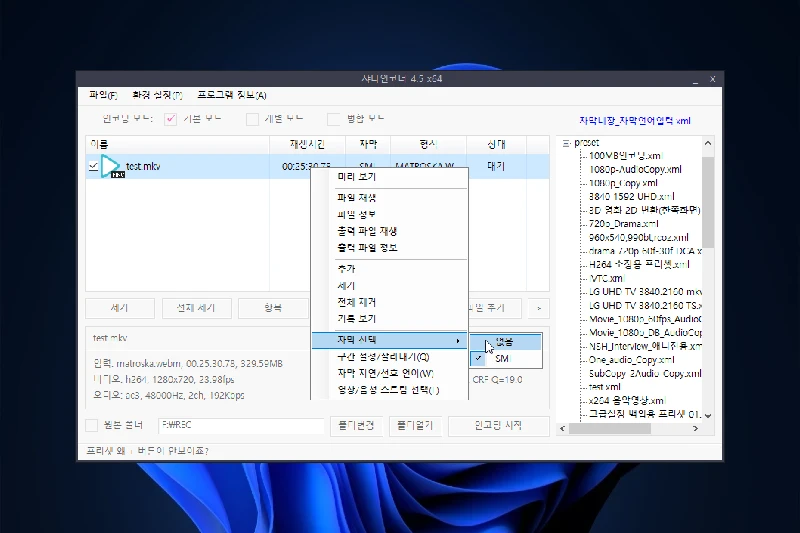
Task: Select the checked SMI submenu item
Action: pyautogui.click(x=506, y=359)
